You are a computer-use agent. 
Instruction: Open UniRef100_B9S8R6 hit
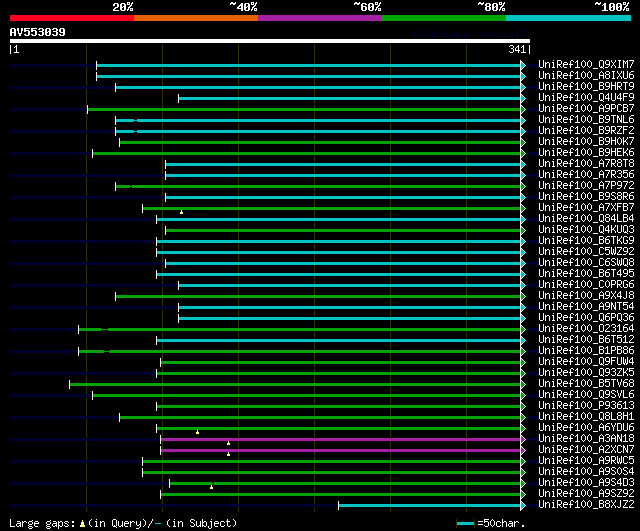pyautogui.click(x=586, y=197)
